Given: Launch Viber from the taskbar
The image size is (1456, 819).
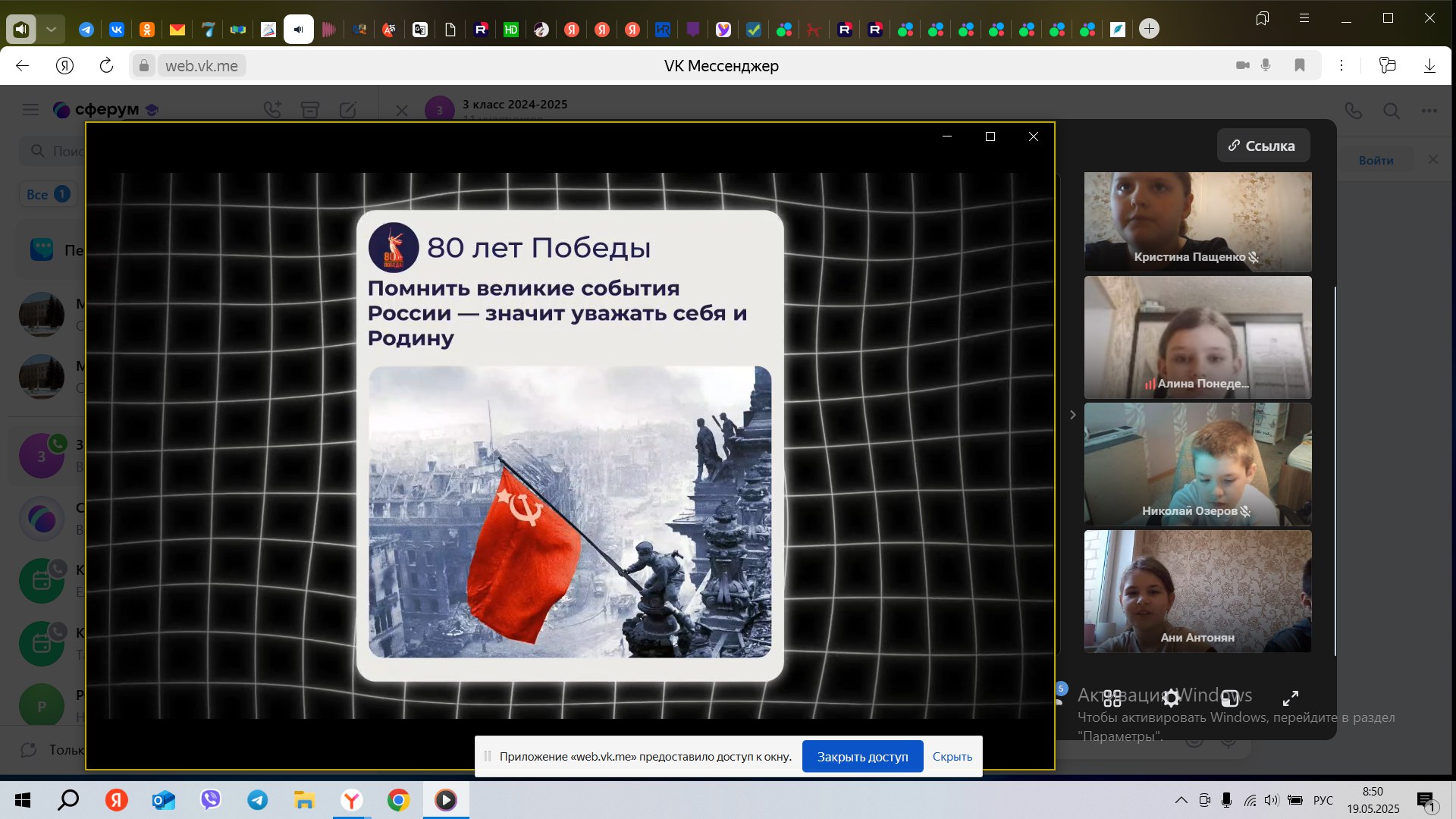Looking at the screenshot, I should (x=210, y=800).
